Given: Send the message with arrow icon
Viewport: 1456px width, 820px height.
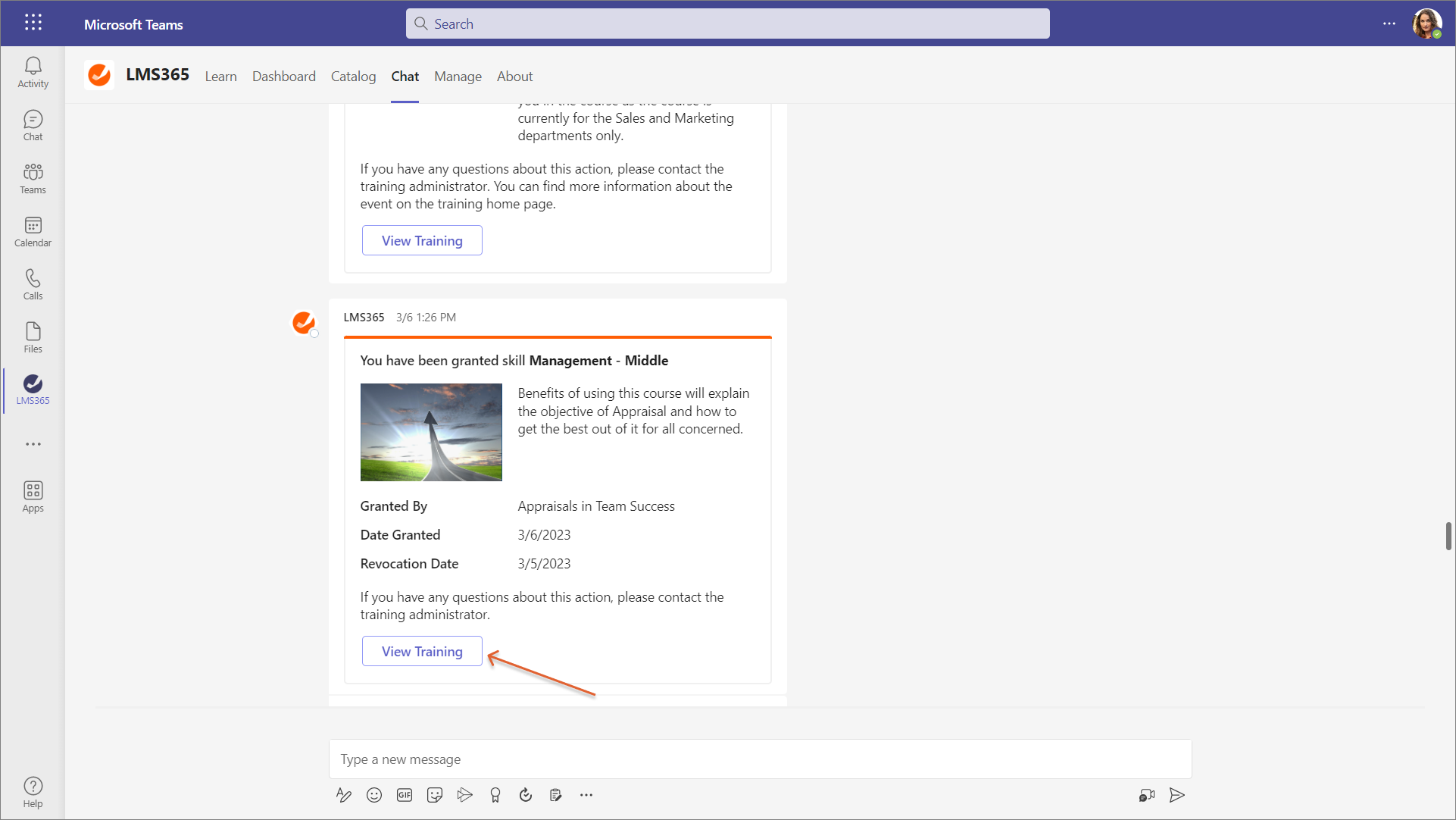Looking at the screenshot, I should pos(1176,795).
